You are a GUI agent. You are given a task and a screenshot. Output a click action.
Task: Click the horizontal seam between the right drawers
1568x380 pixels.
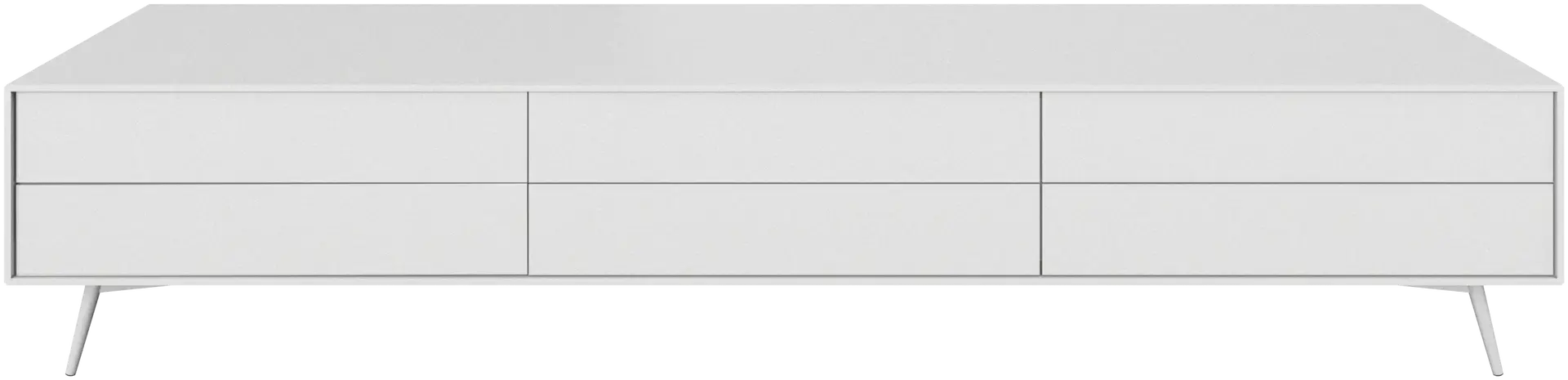[1297, 183]
